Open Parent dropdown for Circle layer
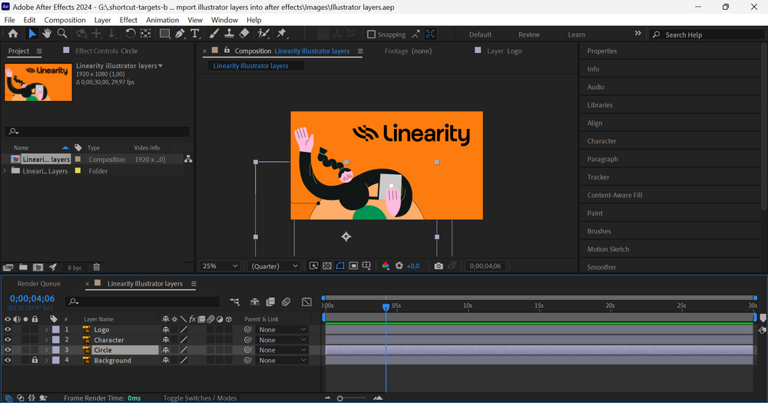768x403 pixels. point(282,350)
